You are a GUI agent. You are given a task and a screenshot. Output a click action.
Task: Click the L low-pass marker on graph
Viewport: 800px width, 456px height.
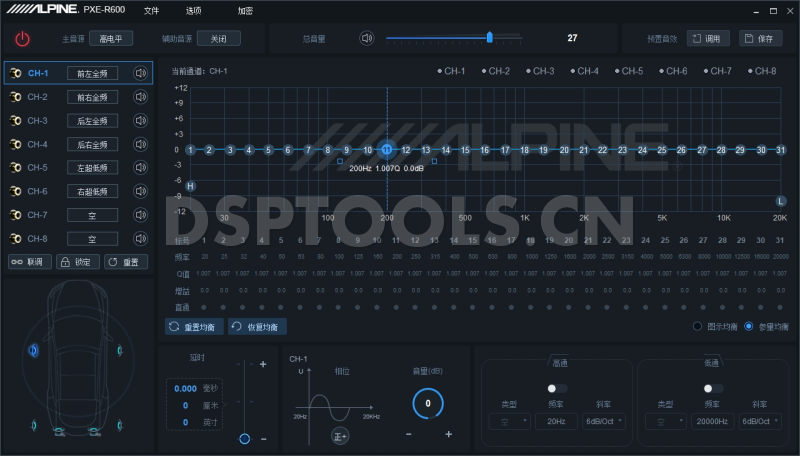(781, 201)
